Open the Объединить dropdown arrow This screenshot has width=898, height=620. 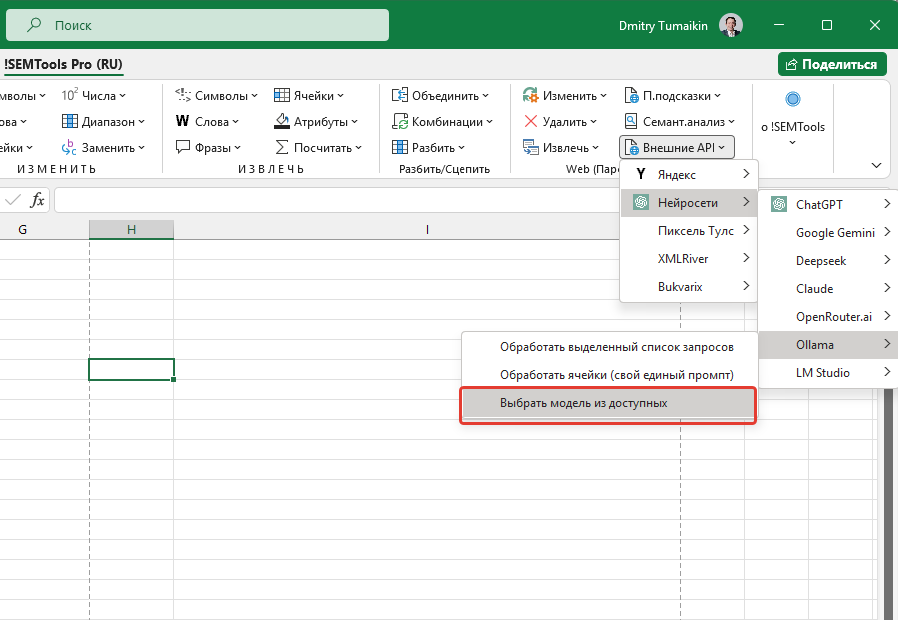[x=486, y=96]
